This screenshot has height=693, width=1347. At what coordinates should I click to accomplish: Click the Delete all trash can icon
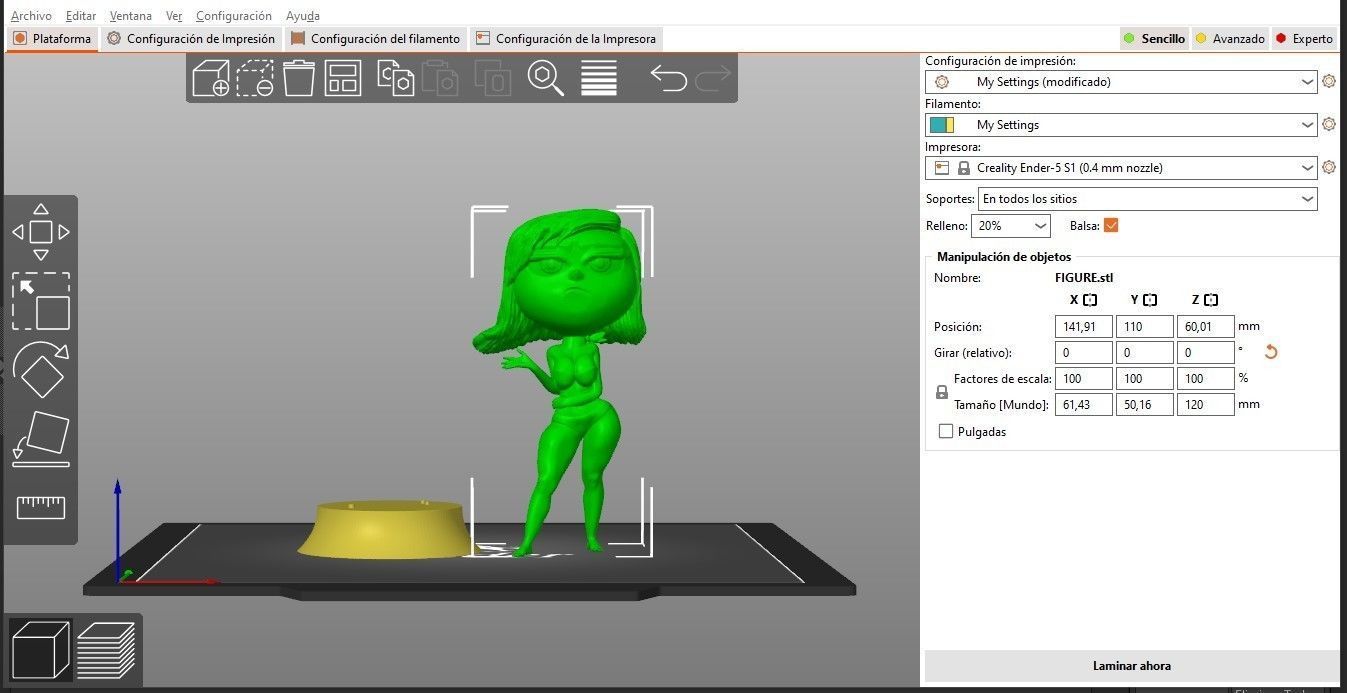299,78
